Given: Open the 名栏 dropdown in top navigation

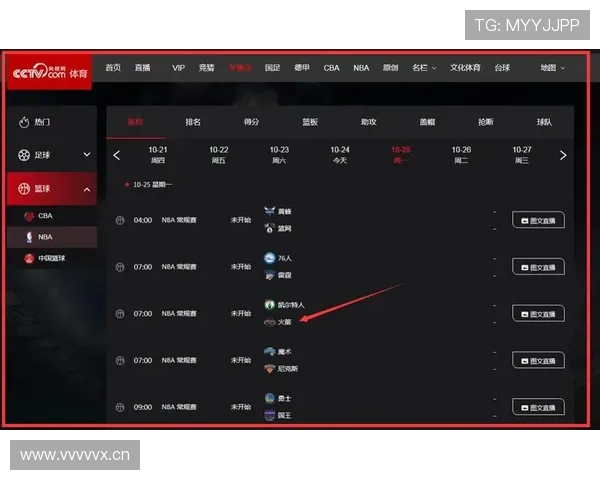Looking at the screenshot, I should tap(424, 68).
